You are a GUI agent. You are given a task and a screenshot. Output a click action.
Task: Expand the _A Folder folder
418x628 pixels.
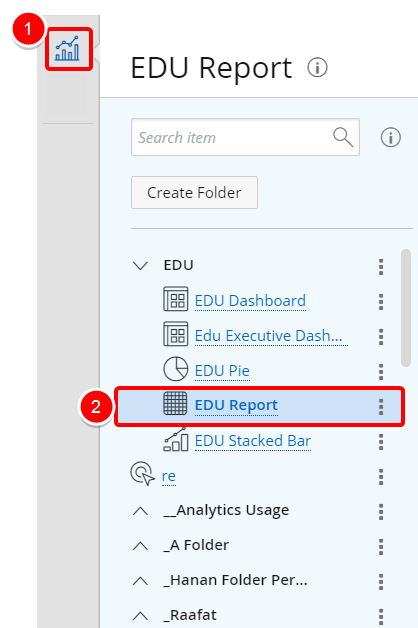click(x=140, y=546)
